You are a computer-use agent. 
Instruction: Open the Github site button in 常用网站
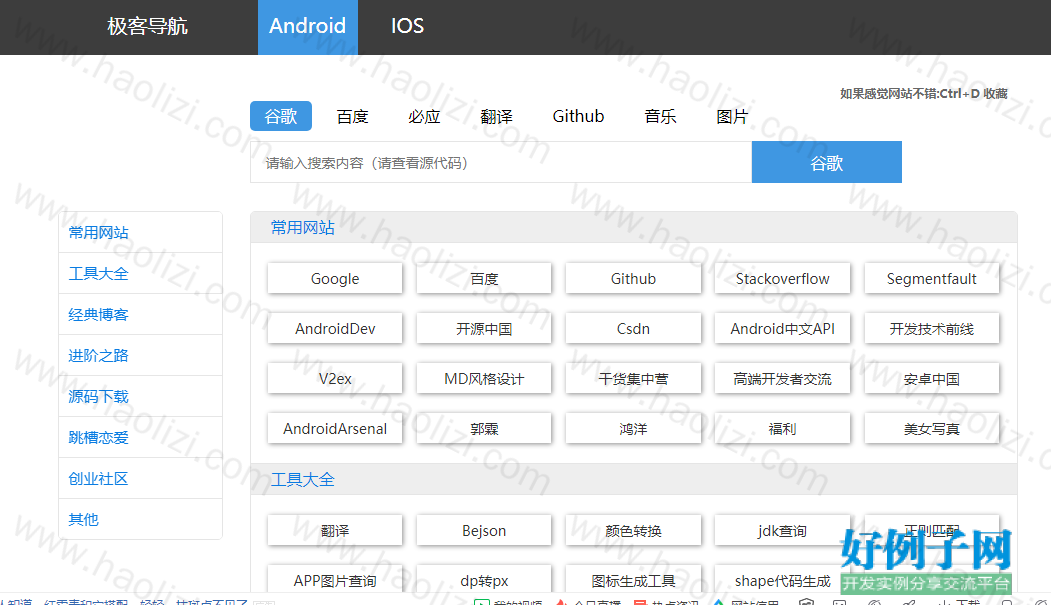coord(633,278)
